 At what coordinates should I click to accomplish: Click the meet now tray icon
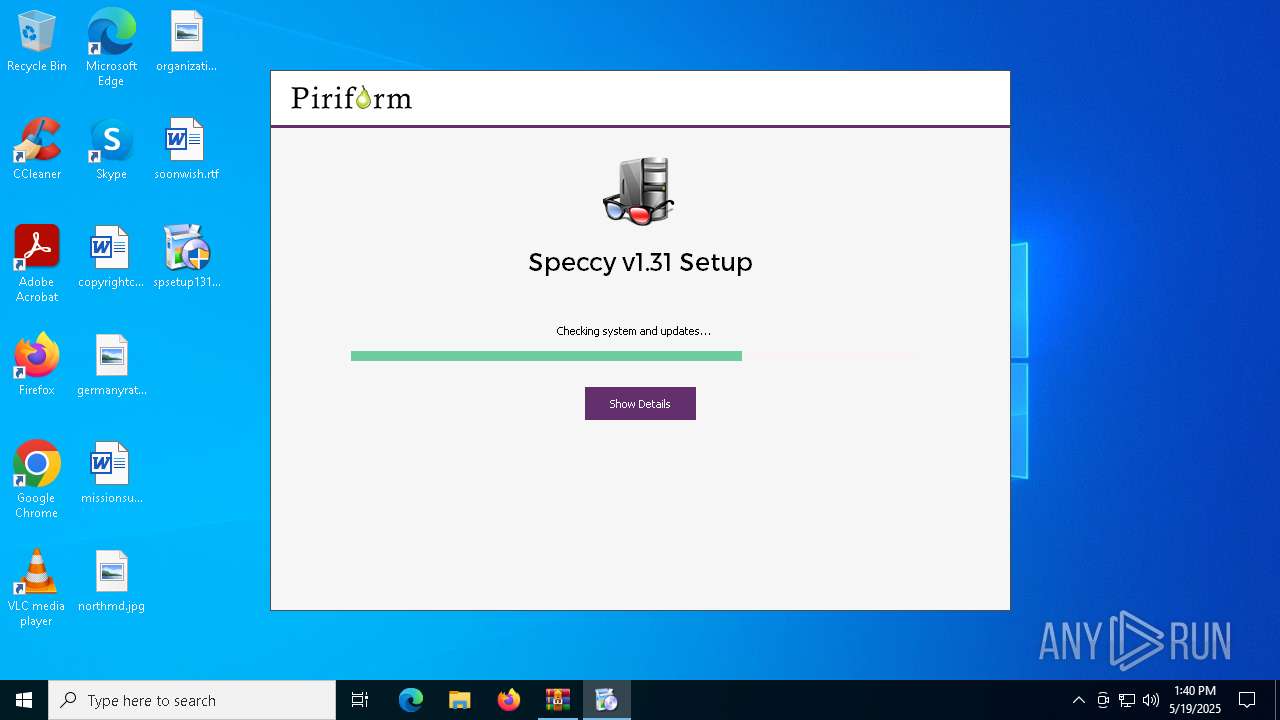pos(1103,700)
